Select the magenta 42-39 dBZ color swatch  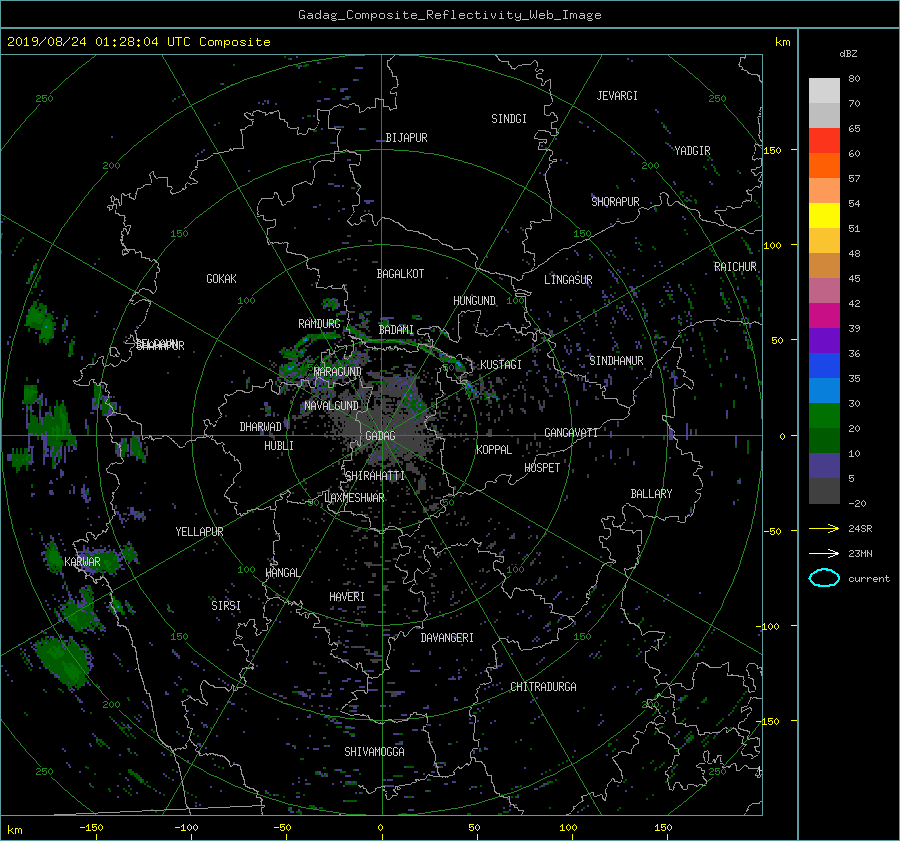tap(824, 316)
